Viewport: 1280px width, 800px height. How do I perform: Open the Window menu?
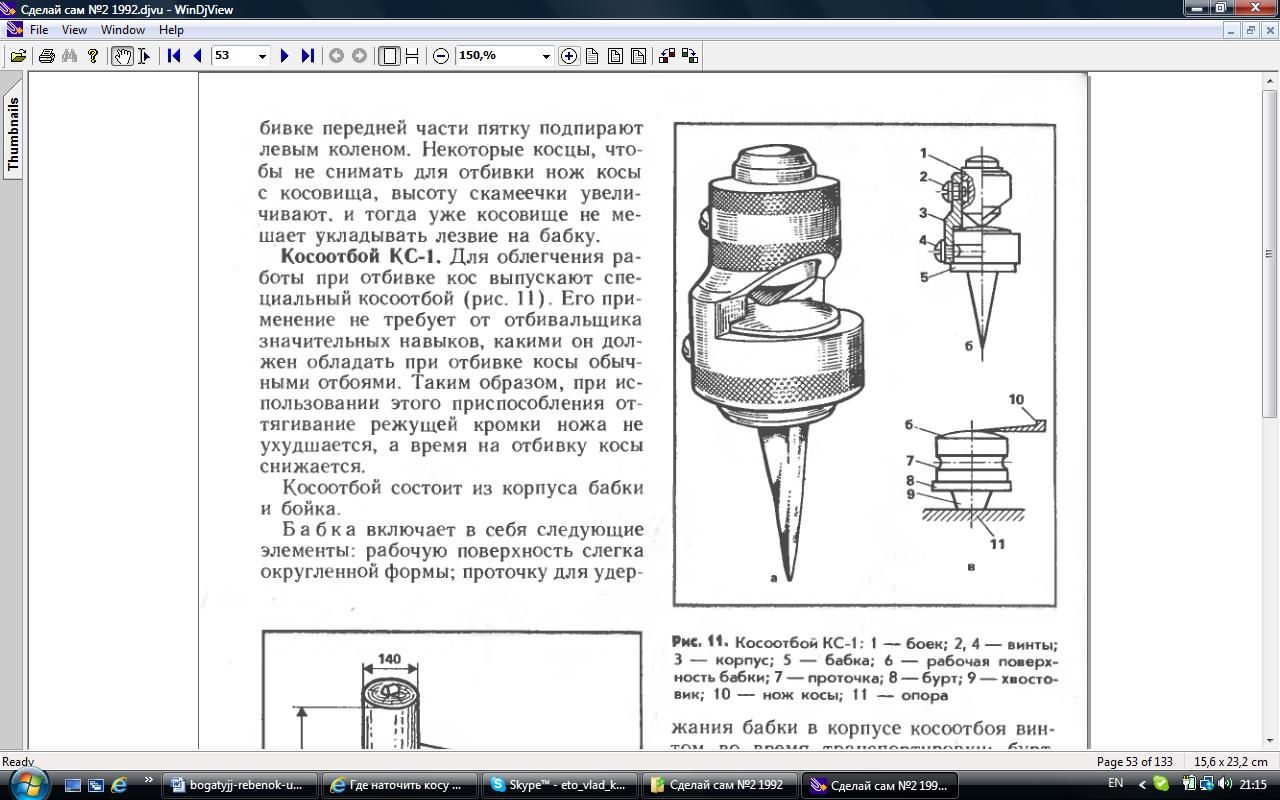[x=122, y=30]
